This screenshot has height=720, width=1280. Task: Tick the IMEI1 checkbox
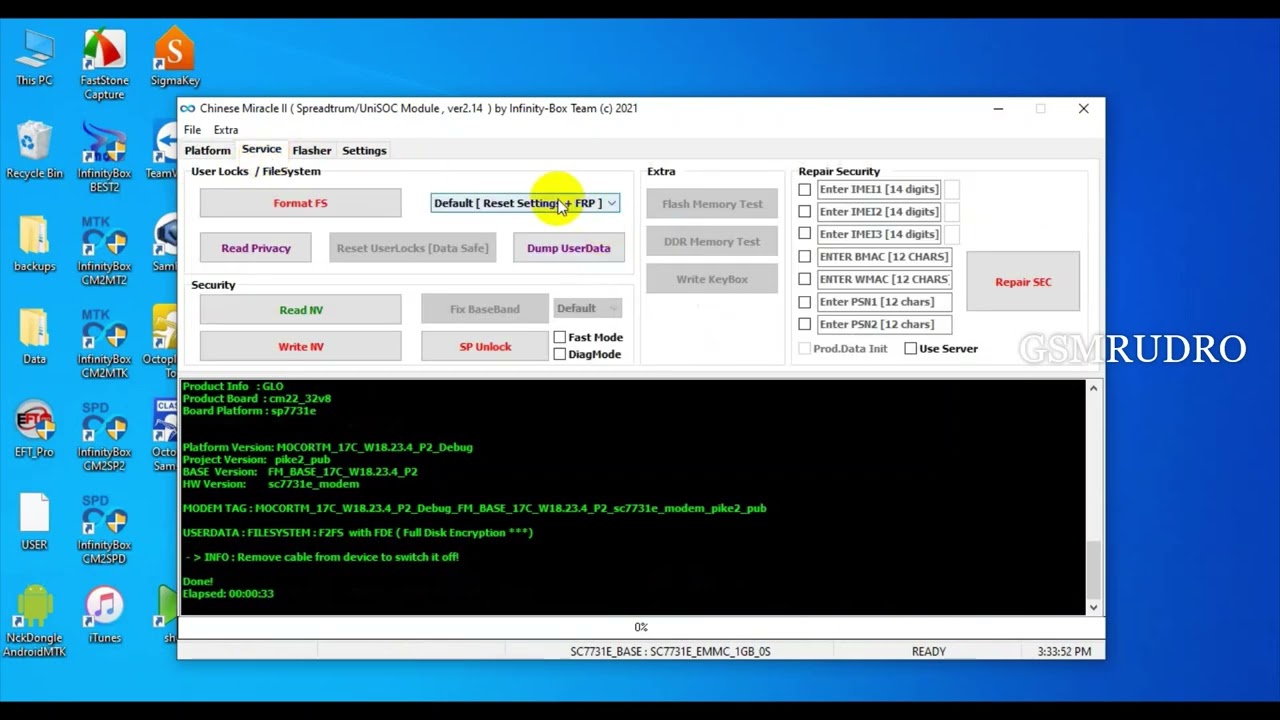point(805,189)
